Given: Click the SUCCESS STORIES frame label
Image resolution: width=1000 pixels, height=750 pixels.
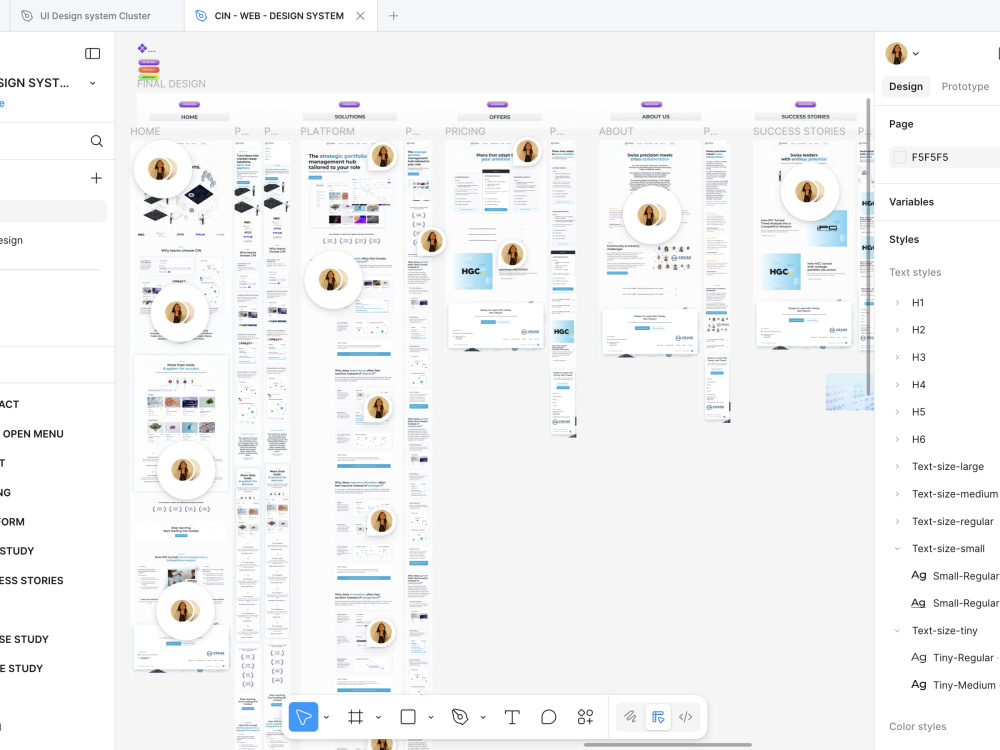Looking at the screenshot, I should tap(799, 131).
